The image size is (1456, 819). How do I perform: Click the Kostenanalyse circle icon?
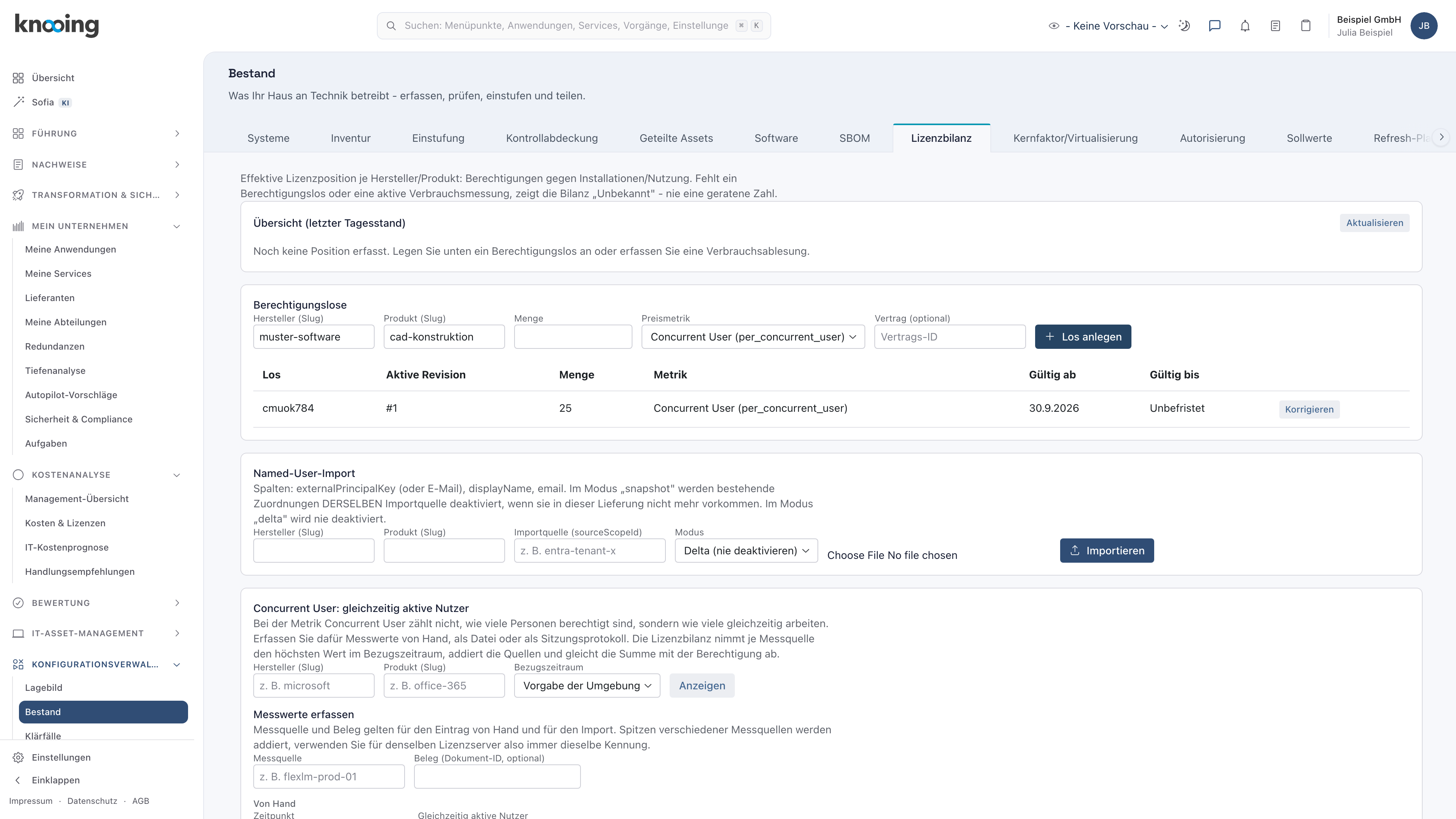point(18,475)
